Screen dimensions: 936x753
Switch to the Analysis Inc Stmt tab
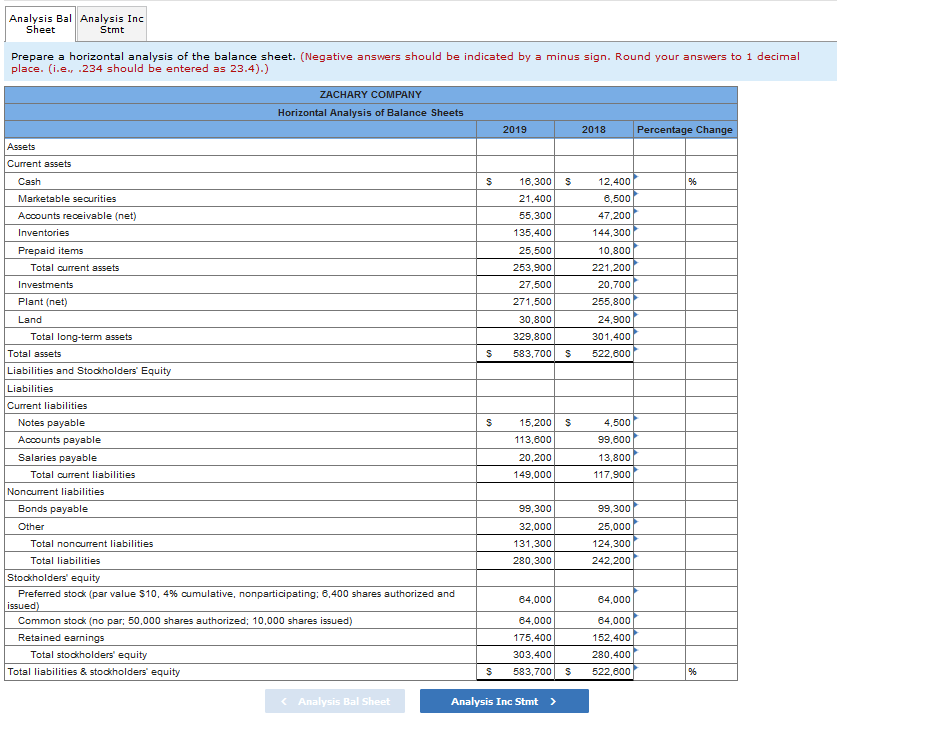tap(111, 22)
